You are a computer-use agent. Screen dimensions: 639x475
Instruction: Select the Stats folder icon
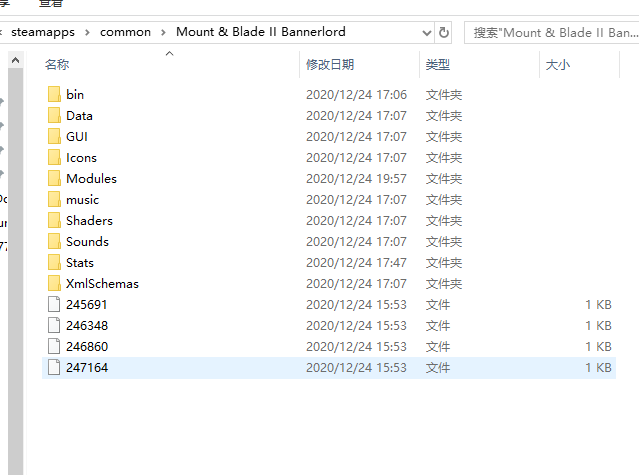coord(54,263)
